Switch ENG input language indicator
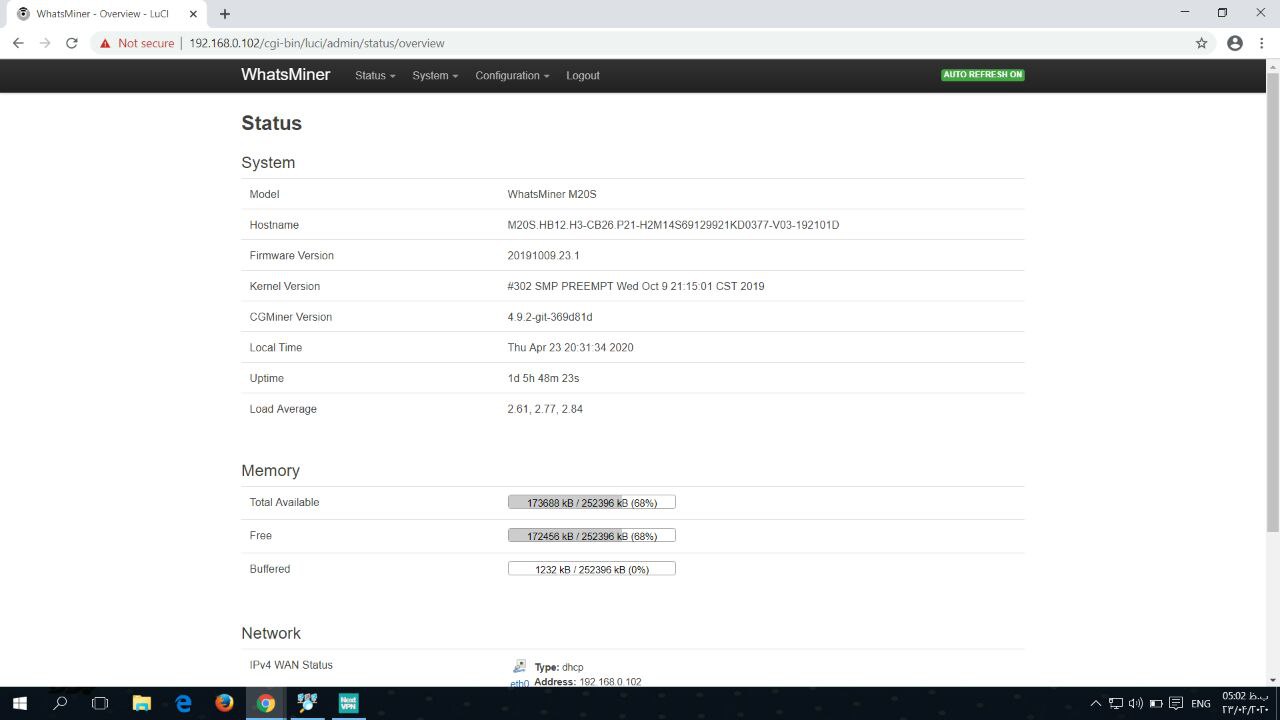 click(x=1201, y=703)
